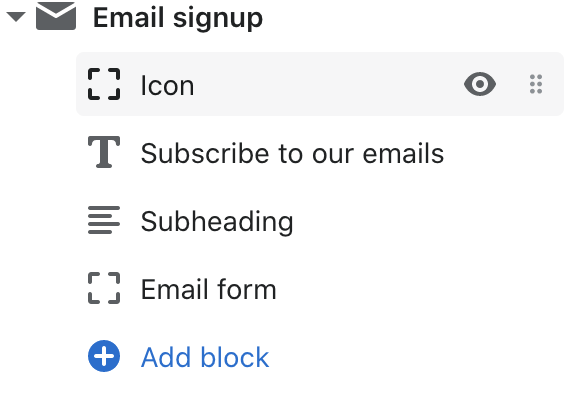
Task: Select the Email signup section title
Action: point(178,17)
